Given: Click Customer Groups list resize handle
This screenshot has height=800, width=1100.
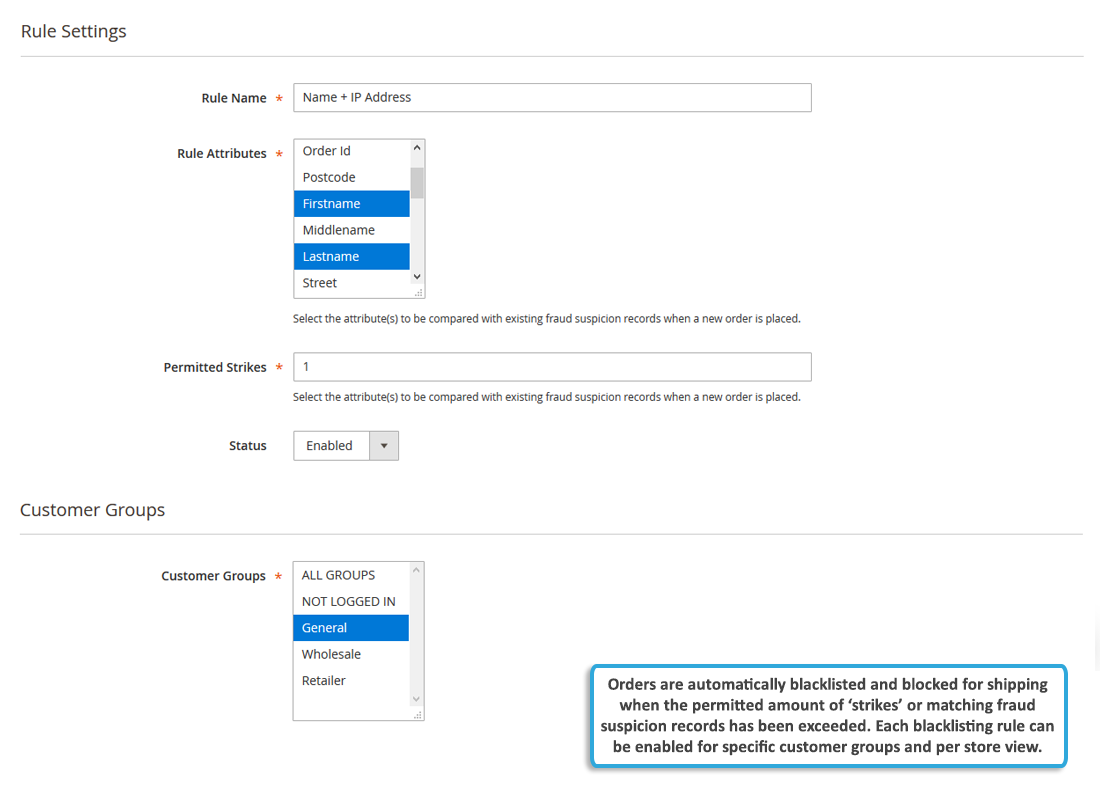Looking at the screenshot, I should point(417,715).
